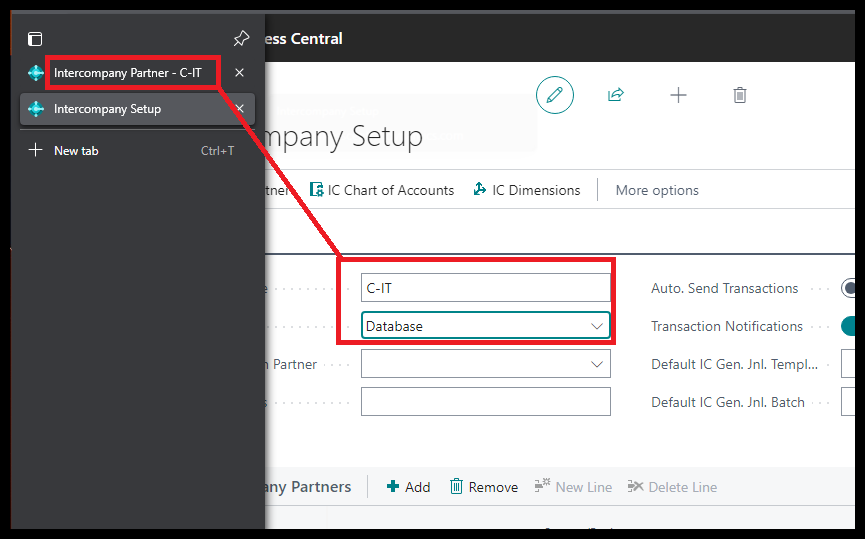
Task: Add an intercompany partner
Action: click(x=409, y=487)
